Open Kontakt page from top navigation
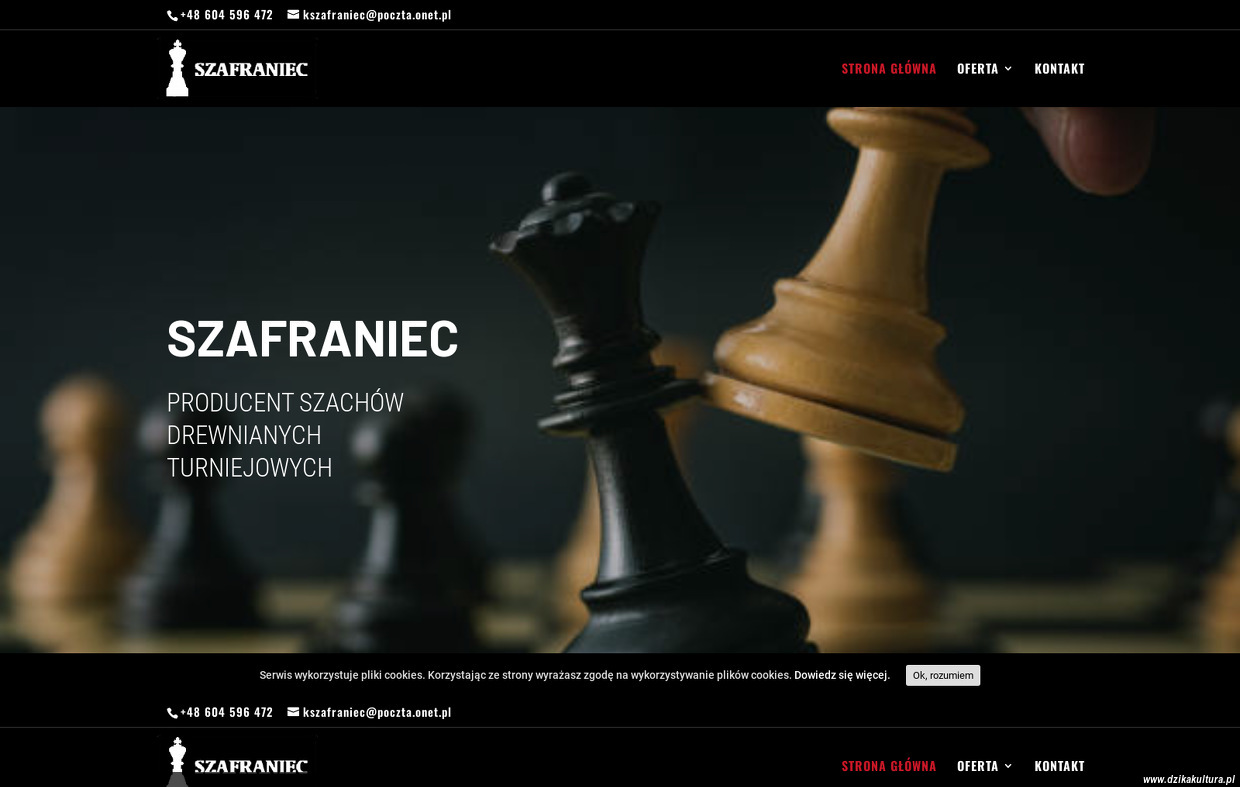Viewport: 1240px width, 787px height. [x=1059, y=68]
